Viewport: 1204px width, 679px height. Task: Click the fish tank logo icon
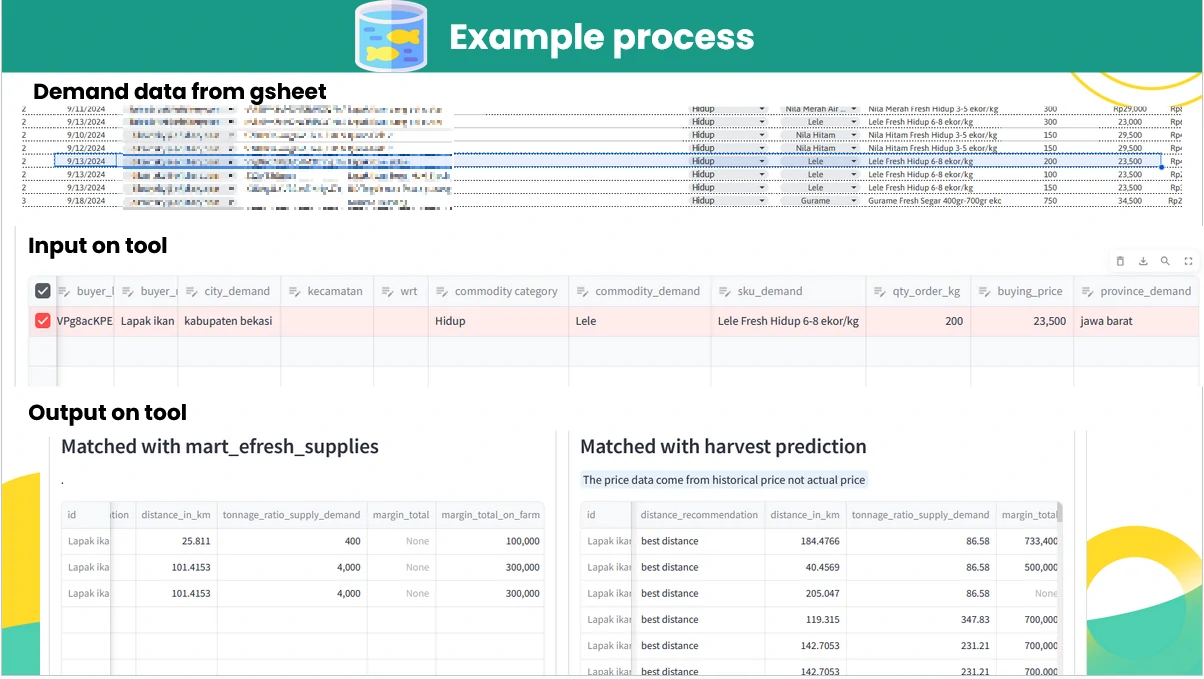[x=391, y=37]
